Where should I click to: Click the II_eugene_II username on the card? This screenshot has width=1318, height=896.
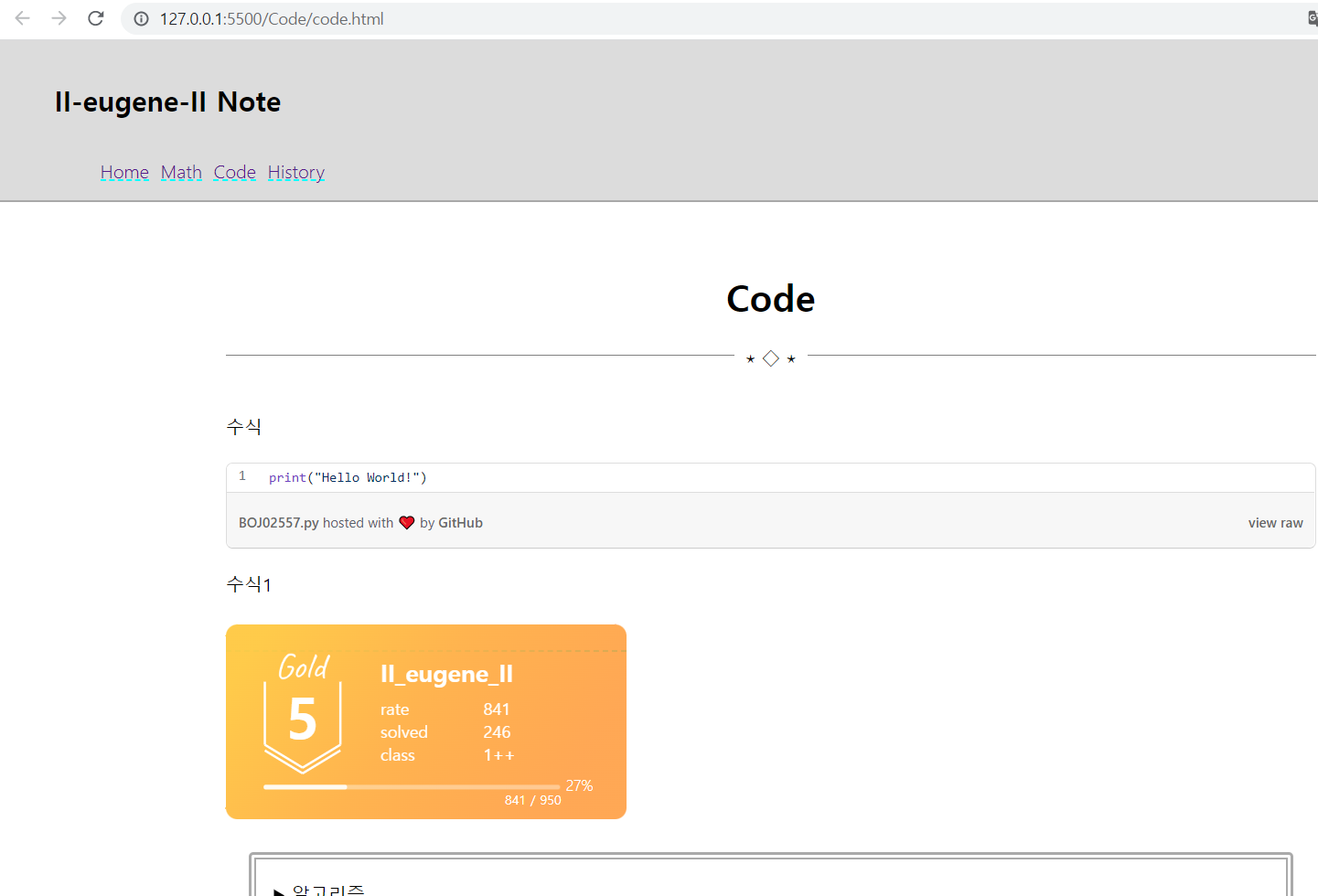[x=446, y=675]
